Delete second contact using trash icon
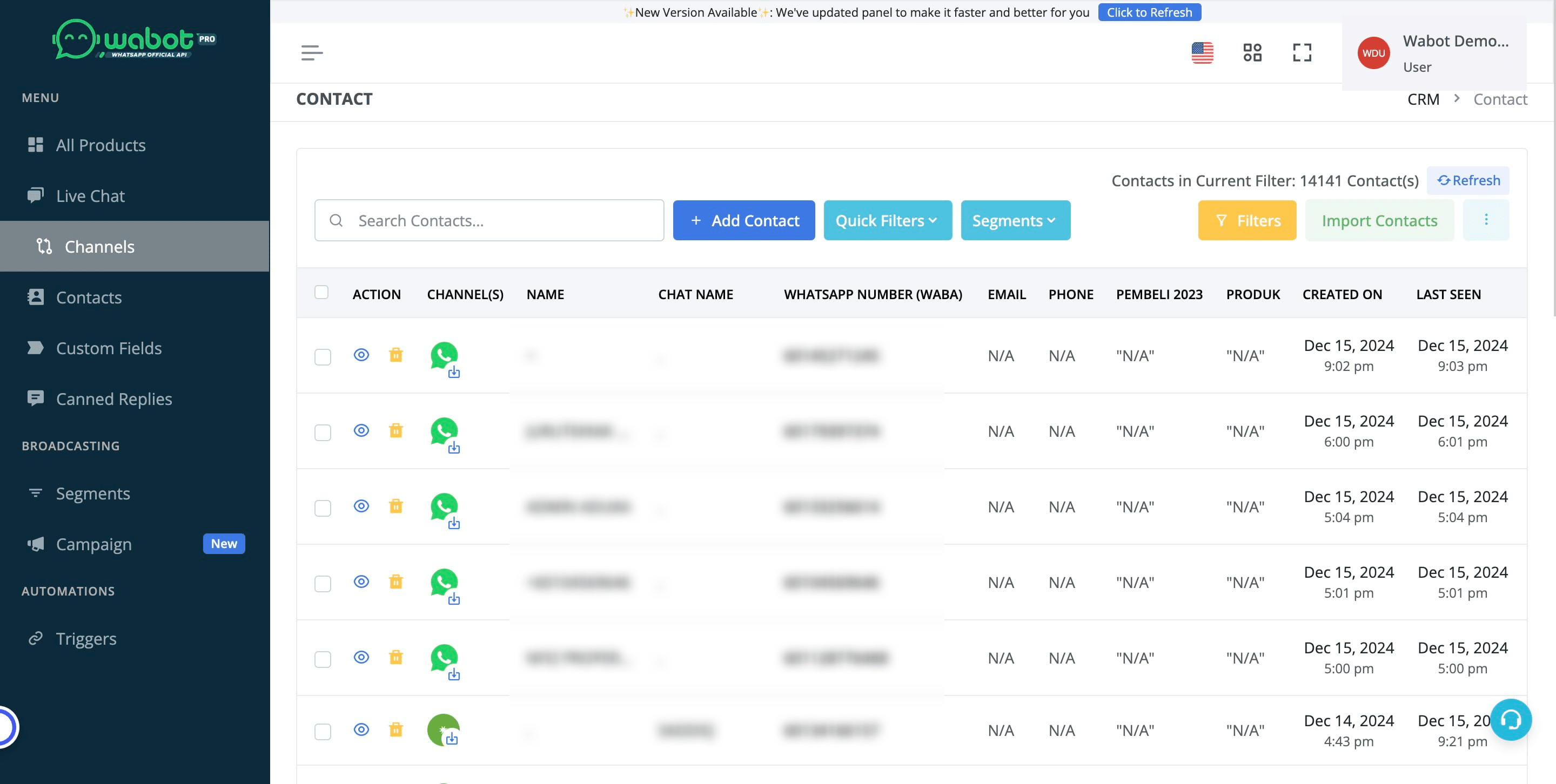This screenshot has height=784, width=1556. click(x=395, y=430)
